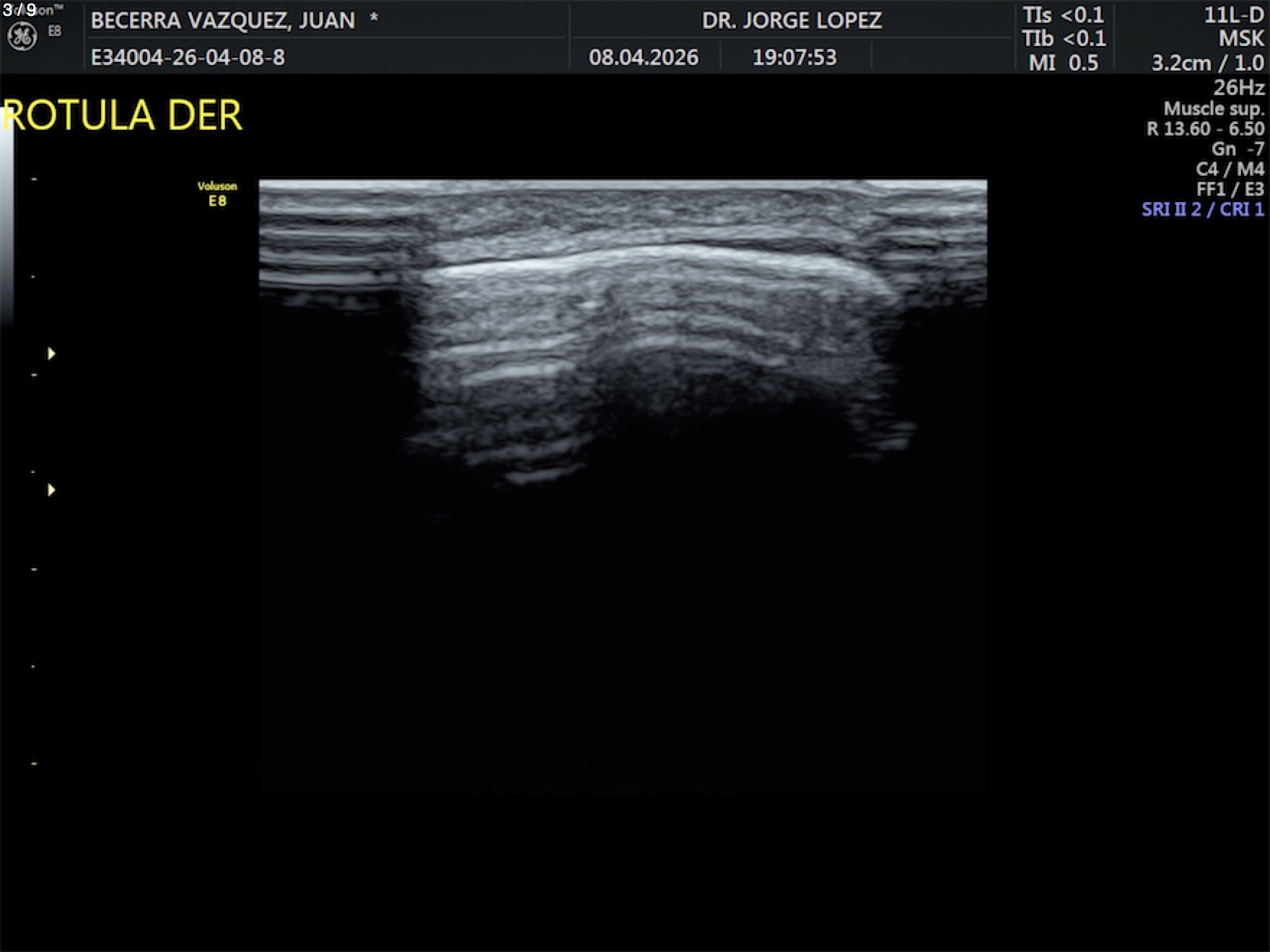Image resolution: width=1270 pixels, height=952 pixels.
Task: Click patient name BECERRA VAZQUEZ, JUAN
Action: point(223,20)
